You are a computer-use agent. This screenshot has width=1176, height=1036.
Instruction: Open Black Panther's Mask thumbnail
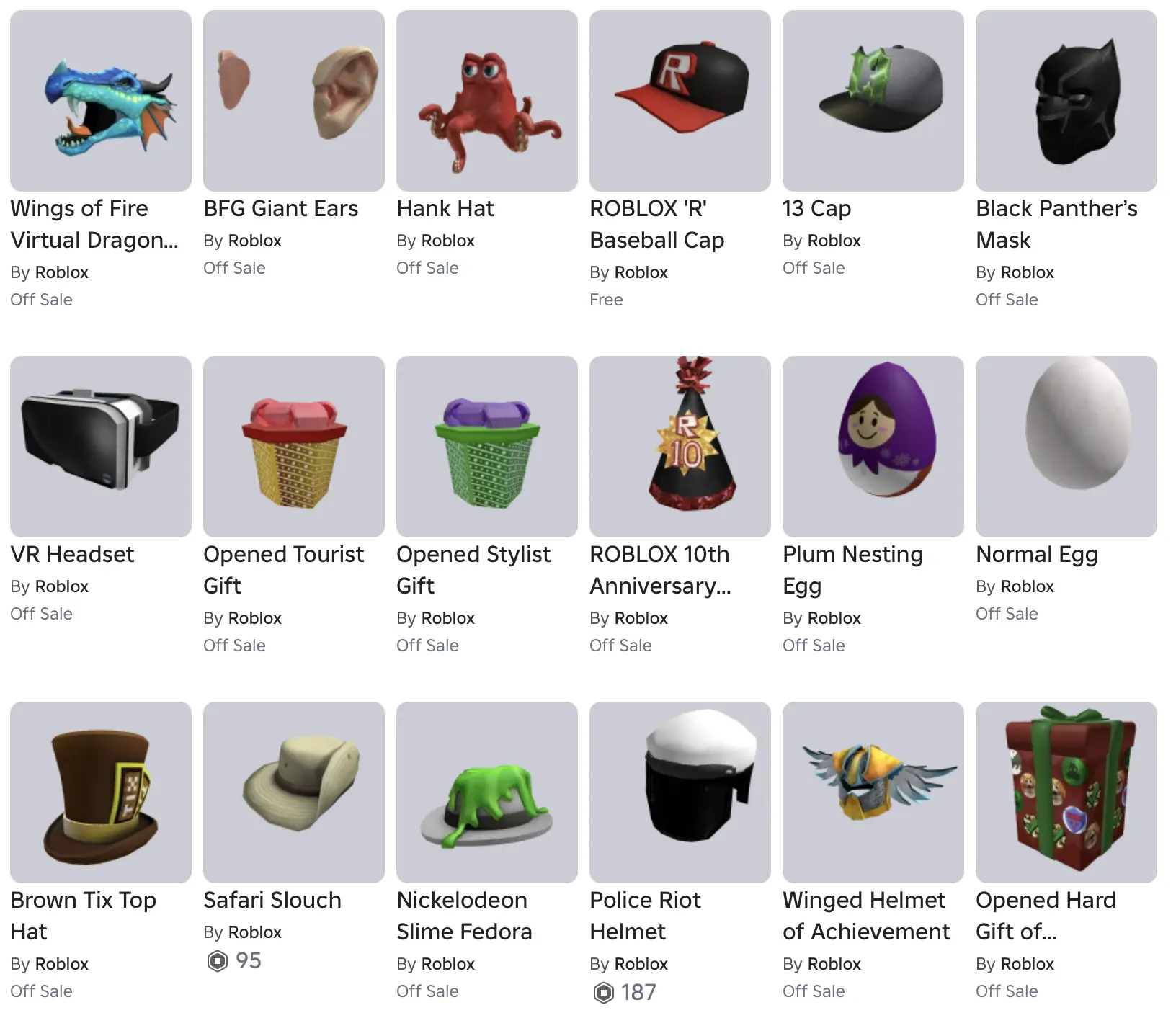tap(1066, 101)
